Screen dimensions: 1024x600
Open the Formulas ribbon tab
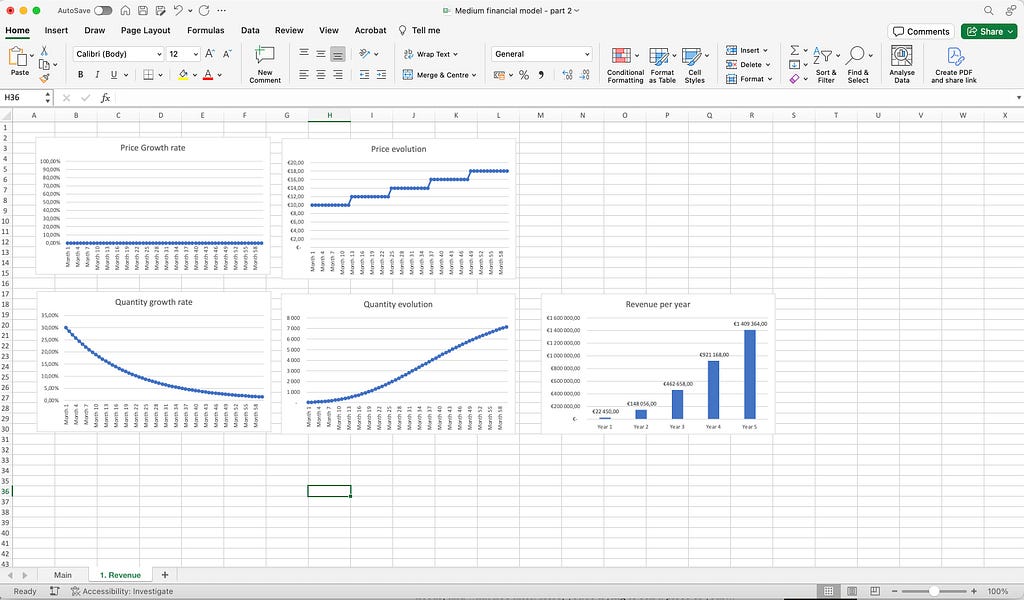point(206,30)
